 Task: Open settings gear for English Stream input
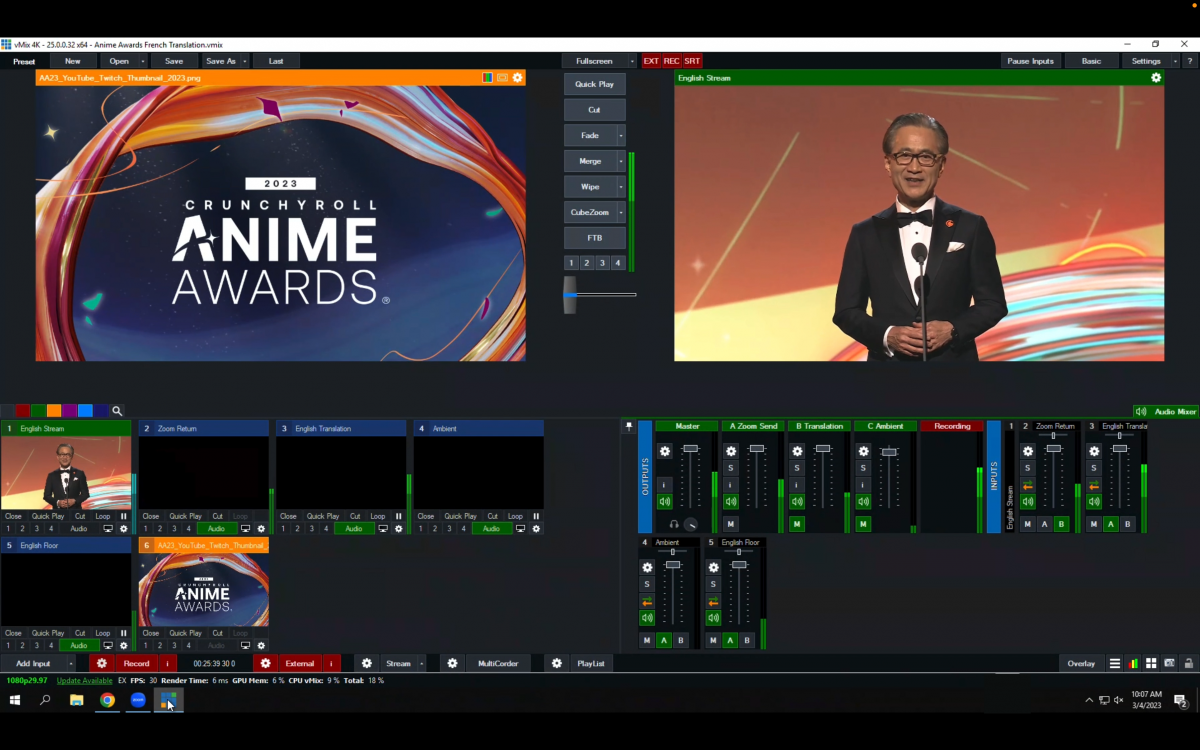(124, 529)
